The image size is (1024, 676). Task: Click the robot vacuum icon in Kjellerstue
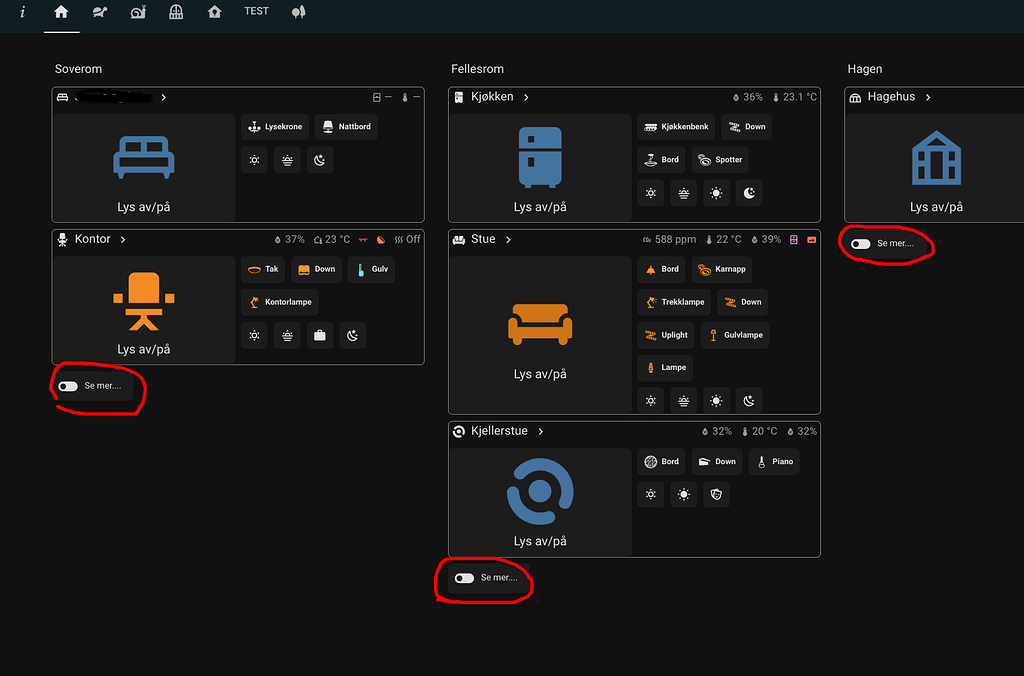tap(540, 490)
